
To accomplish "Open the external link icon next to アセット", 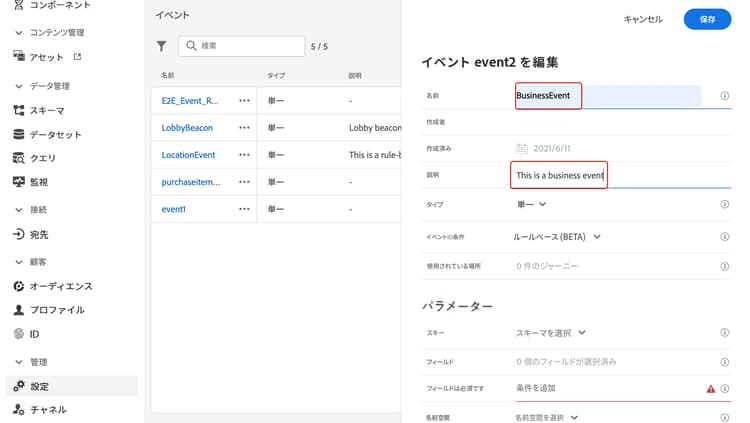I will click(x=77, y=56).
